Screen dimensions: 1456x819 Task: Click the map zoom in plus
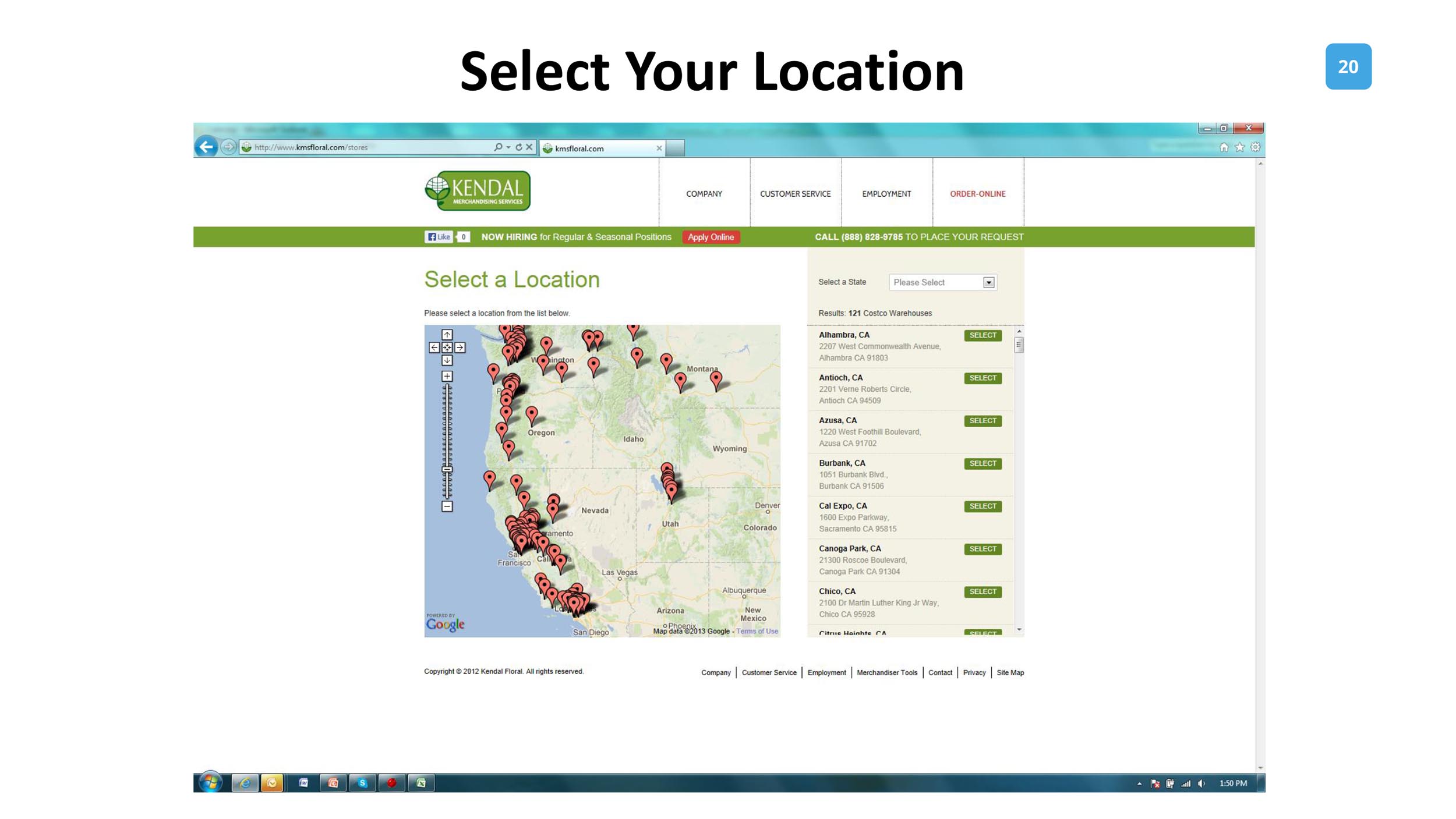[x=447, y=376]
